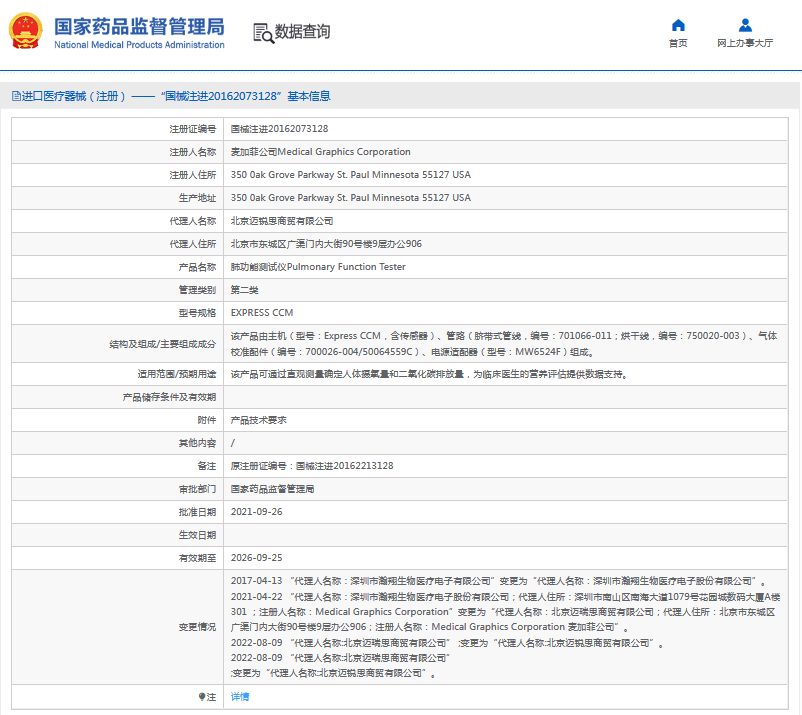
Task: Click National Medical Products Administration subtitle
Action: click(x=139, y=45)
